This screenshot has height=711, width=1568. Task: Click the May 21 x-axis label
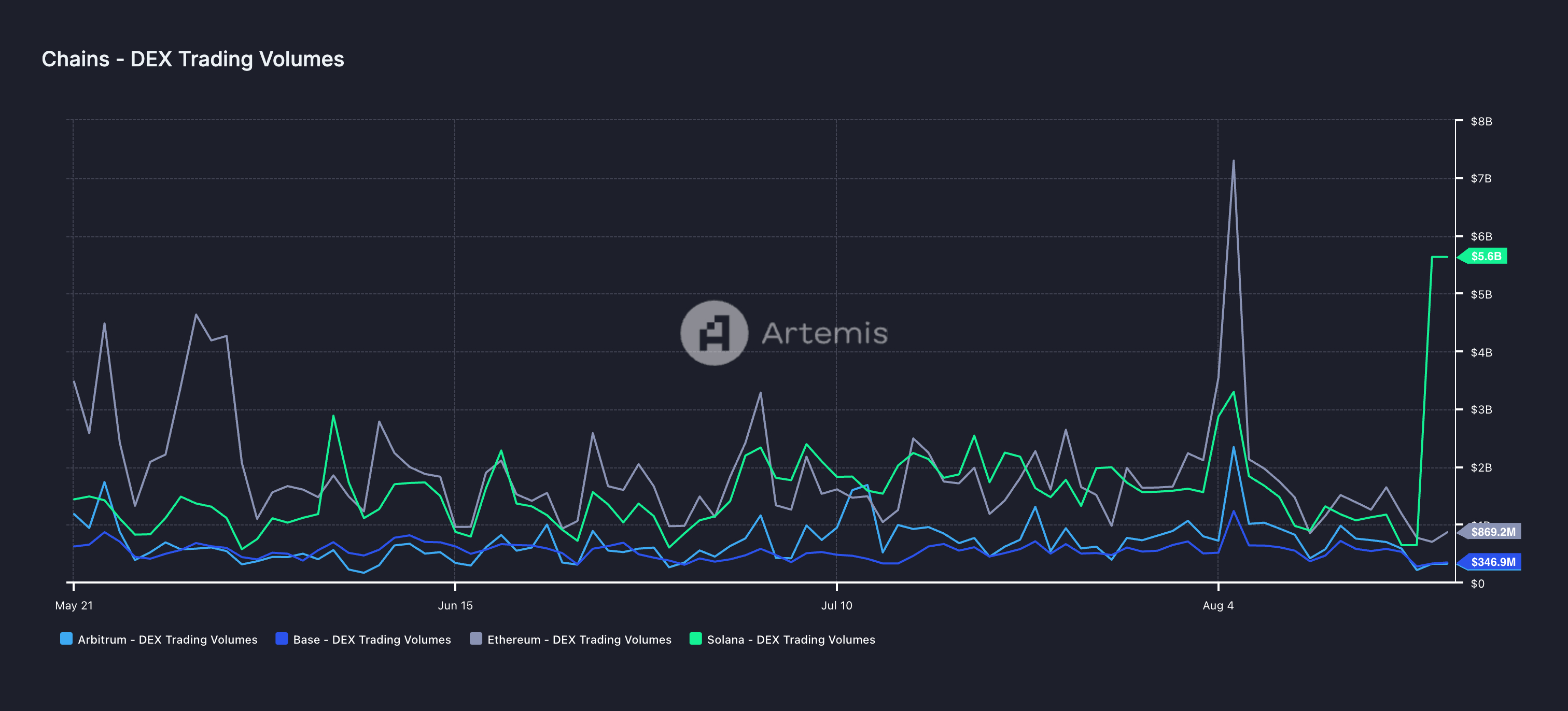click(x=74, y=605)
